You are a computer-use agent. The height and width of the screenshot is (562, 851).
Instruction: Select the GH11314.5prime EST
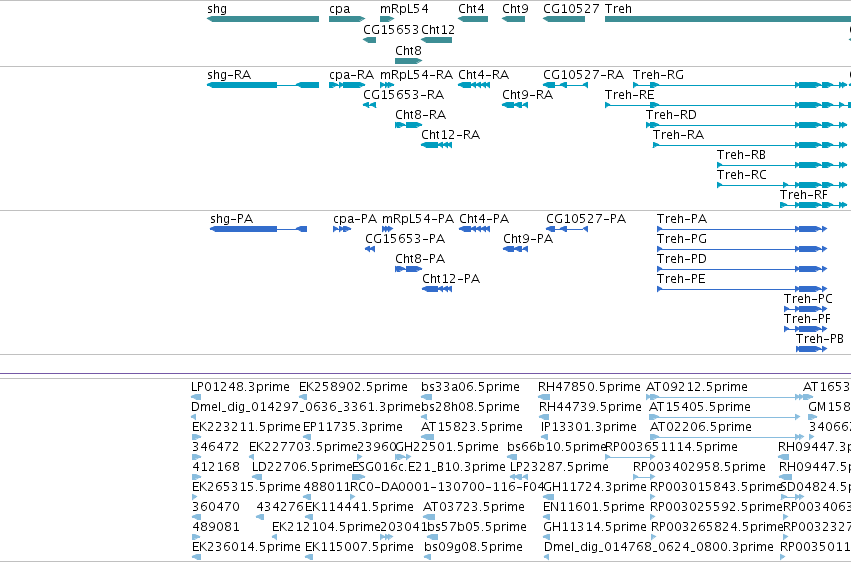(x=547, y=537)
